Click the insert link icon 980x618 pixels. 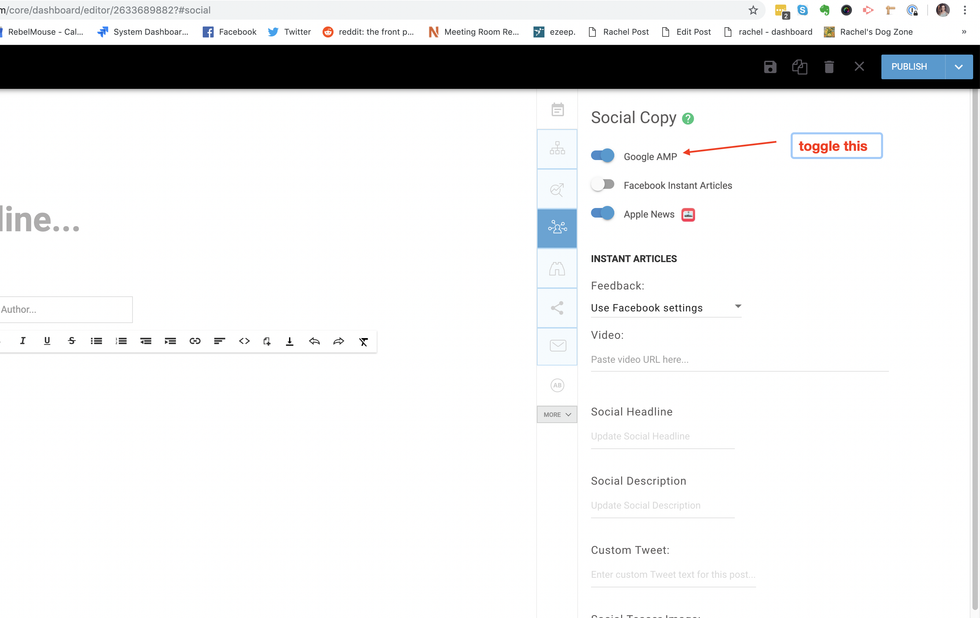195,341
